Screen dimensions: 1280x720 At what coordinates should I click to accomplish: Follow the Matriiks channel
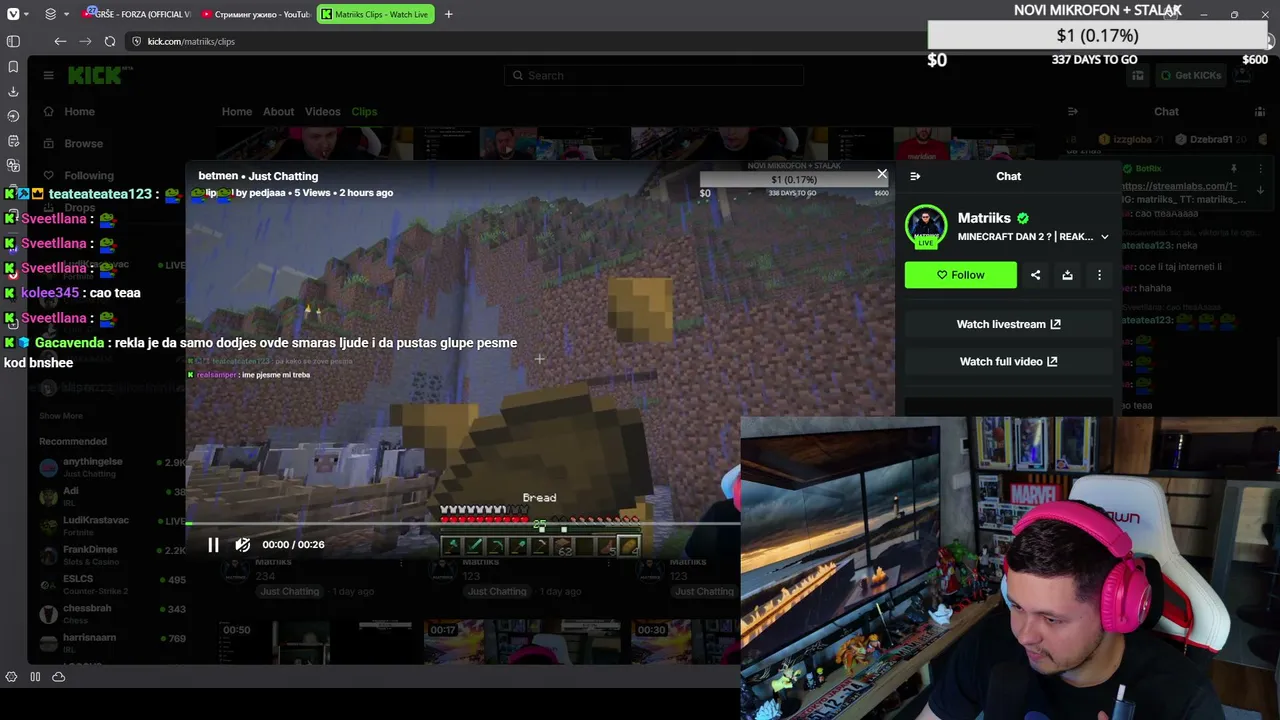point(960,275)
